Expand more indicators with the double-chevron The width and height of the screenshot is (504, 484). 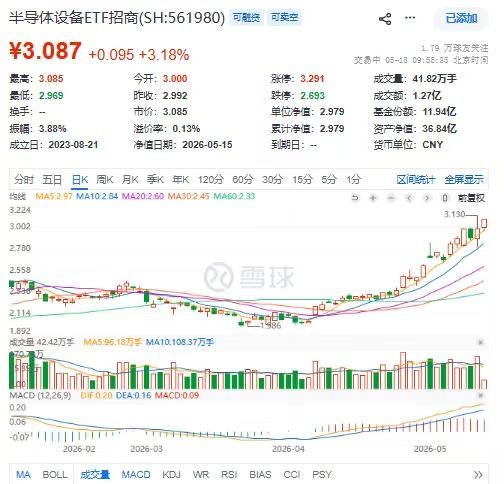tap(478, 474)
